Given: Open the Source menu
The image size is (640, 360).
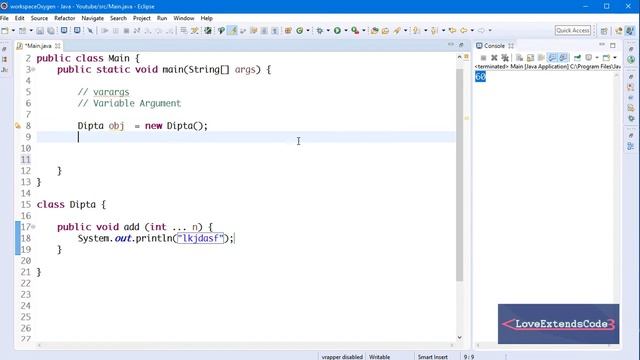Looking at the screenshot, I should click(x=39, y=18).
